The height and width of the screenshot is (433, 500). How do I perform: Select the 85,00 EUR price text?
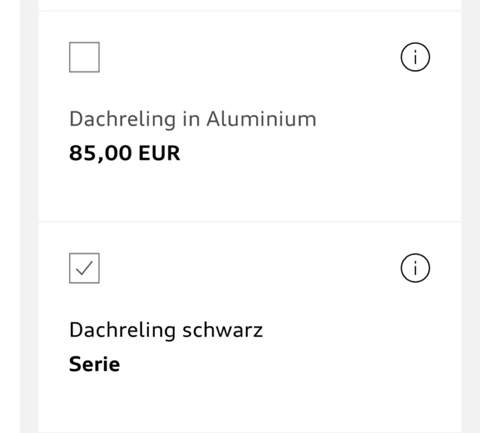(x=124, y=153)
